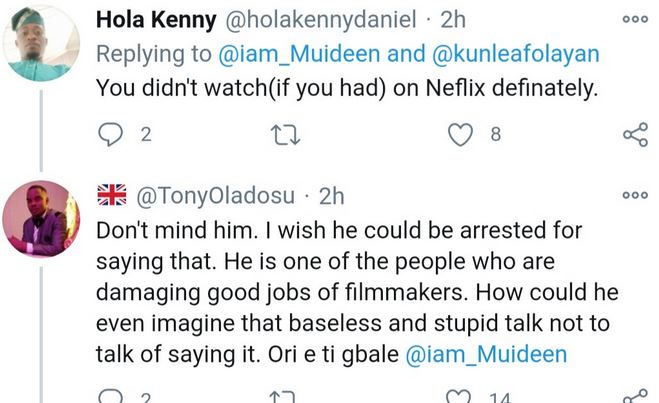Retweet Hola Kenny's tweet
Viewport: 659px width, 403px height.
point(286,135)
